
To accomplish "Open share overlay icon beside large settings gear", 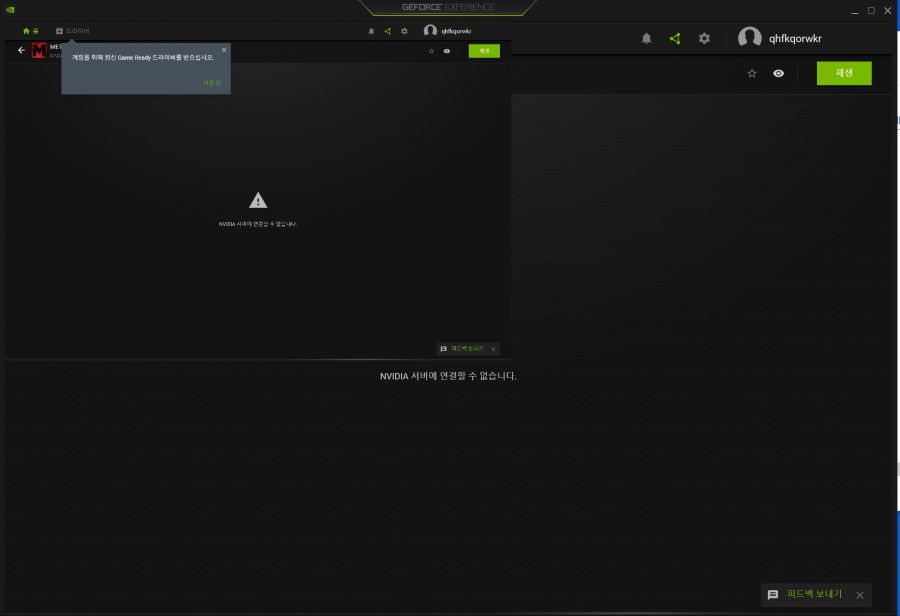I will pos(675,38).
